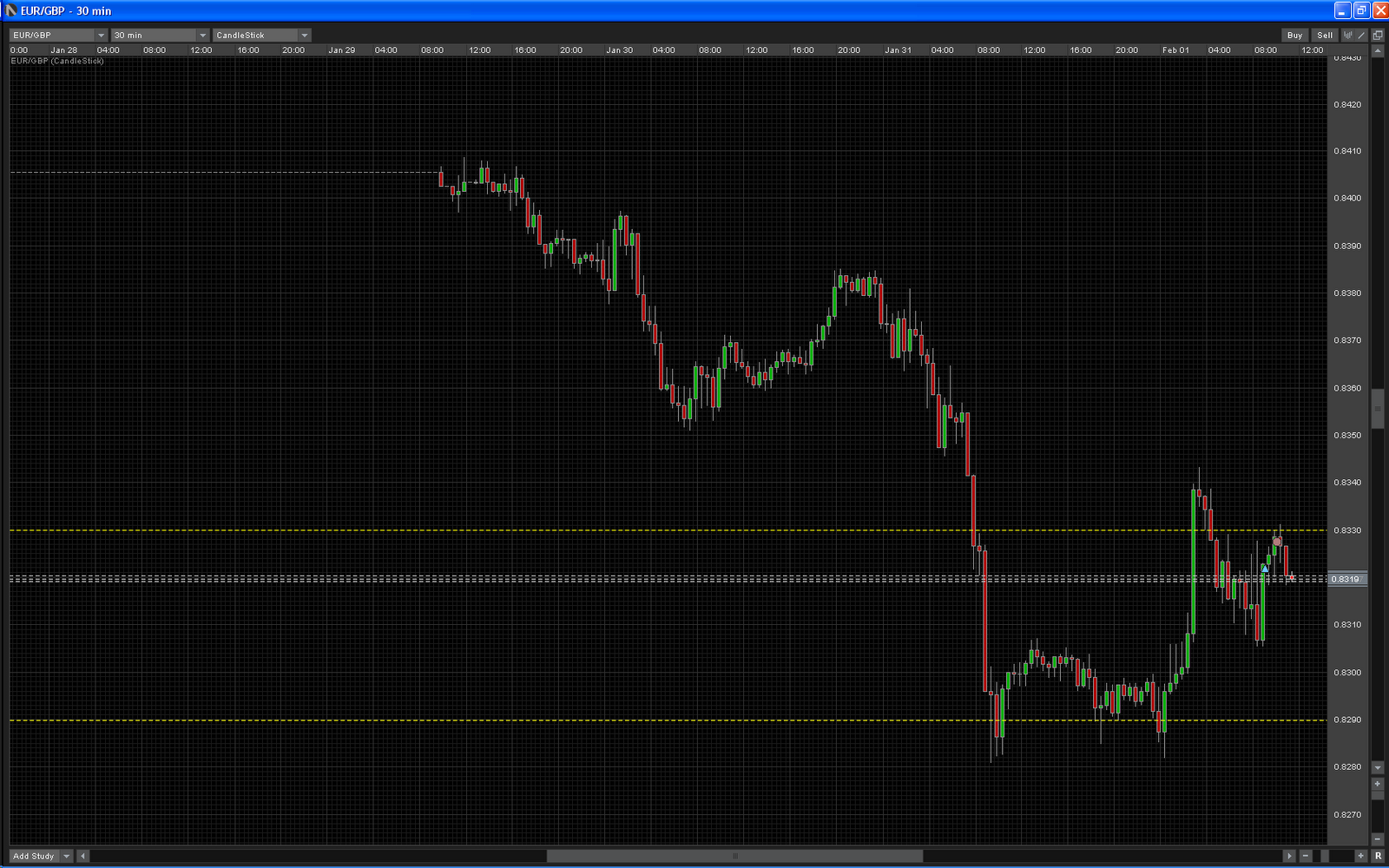
Task: Click the 0.8319 current price label
Action: 1347,579
